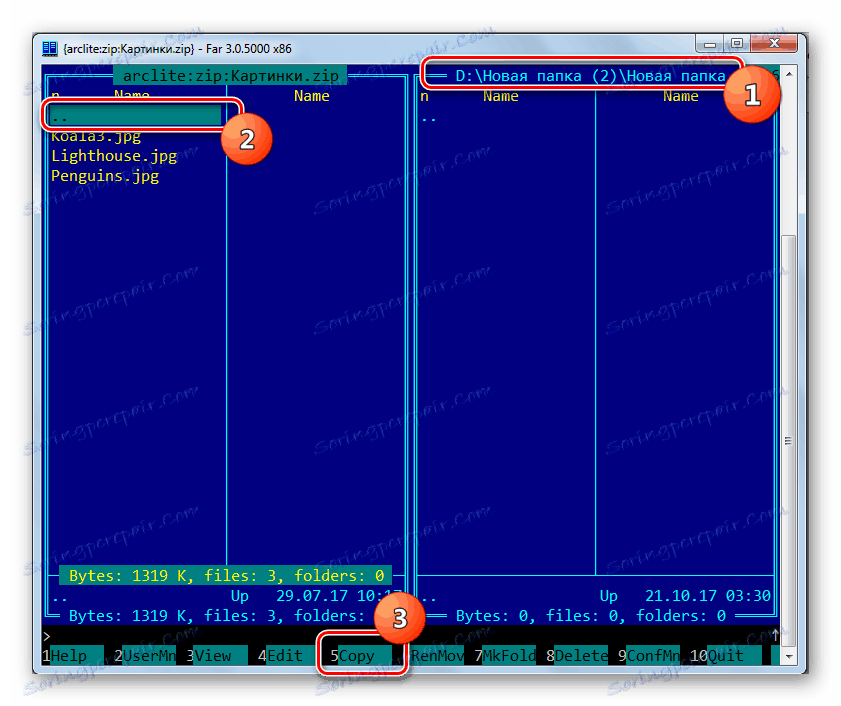Open the 9ConfMn configuration menu
Viewport: 841px width, 706px height.
(649, 656)
